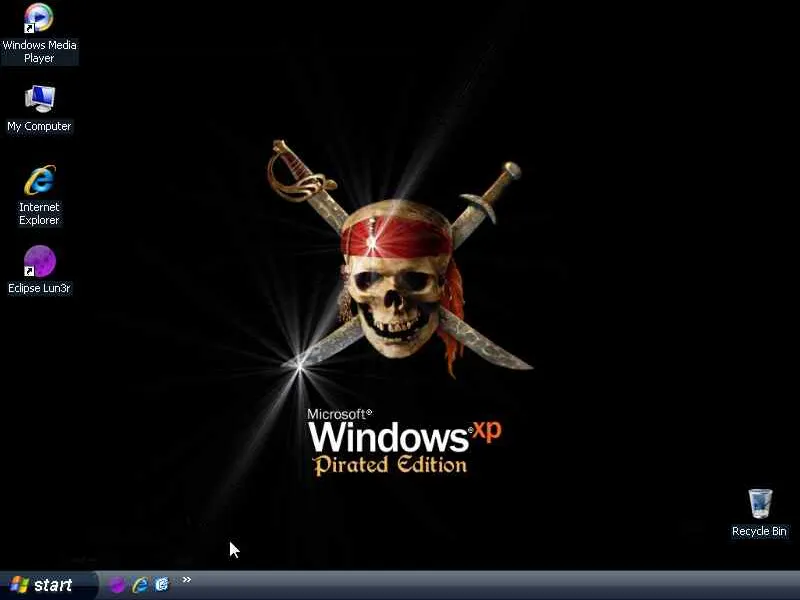Launch Internet Explorer from the Quick Launch bar

(140, 585)
